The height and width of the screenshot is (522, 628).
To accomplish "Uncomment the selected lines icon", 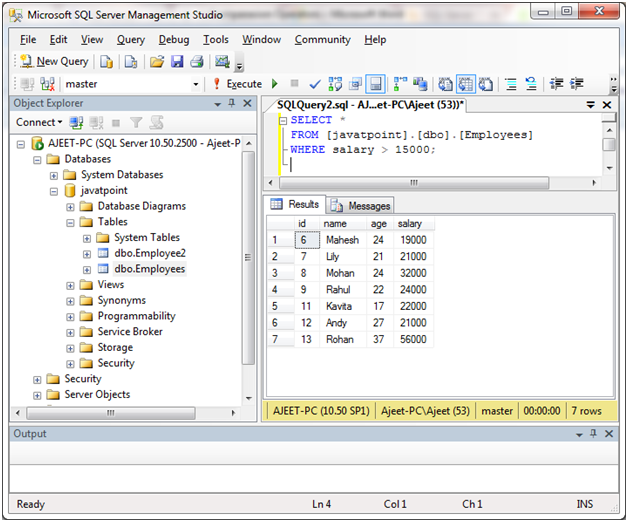I will [531, 84].
